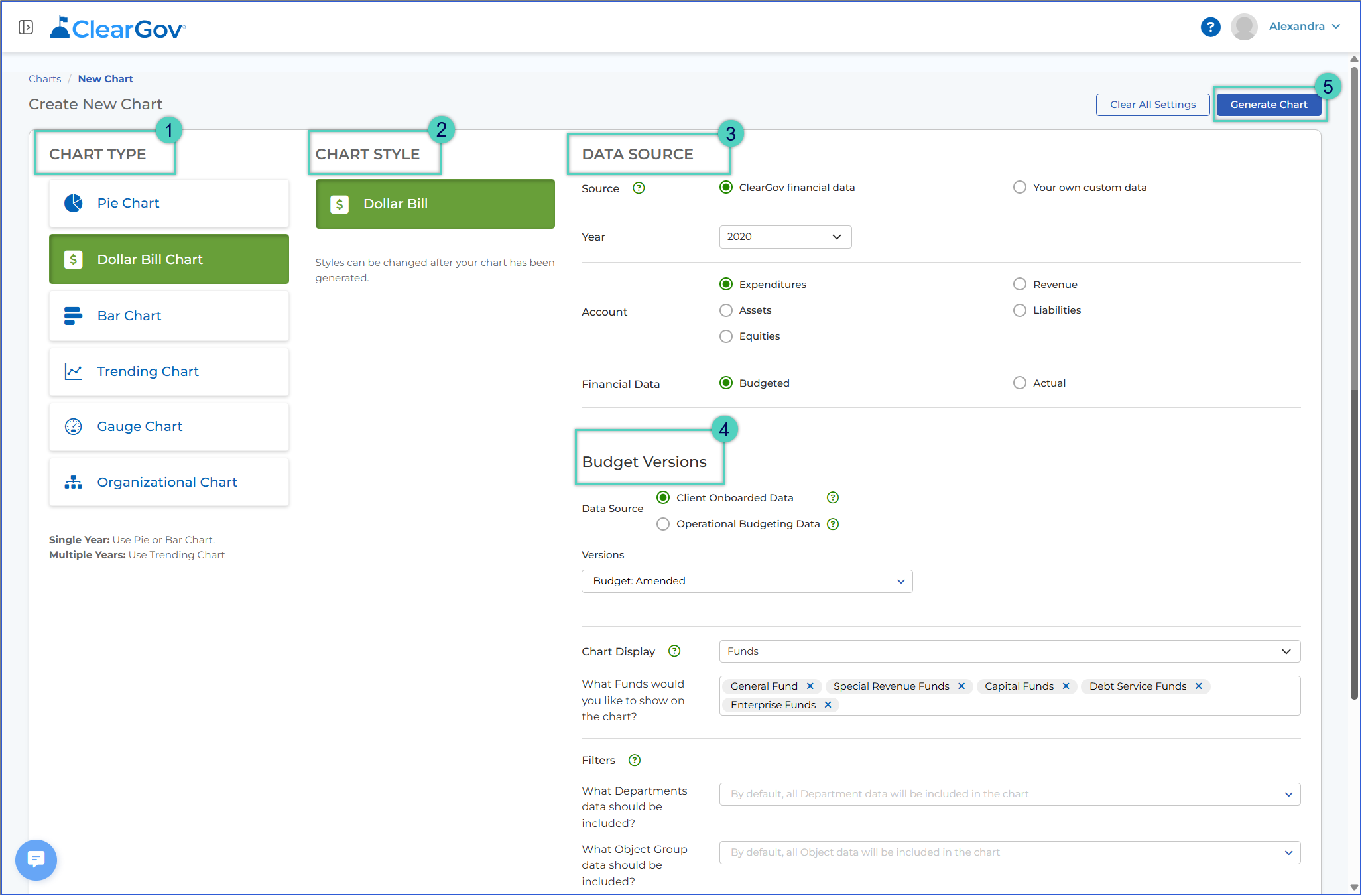Collapse the sidebar panel toggle icon
The image size is (1362, 896).
(26, 27)
